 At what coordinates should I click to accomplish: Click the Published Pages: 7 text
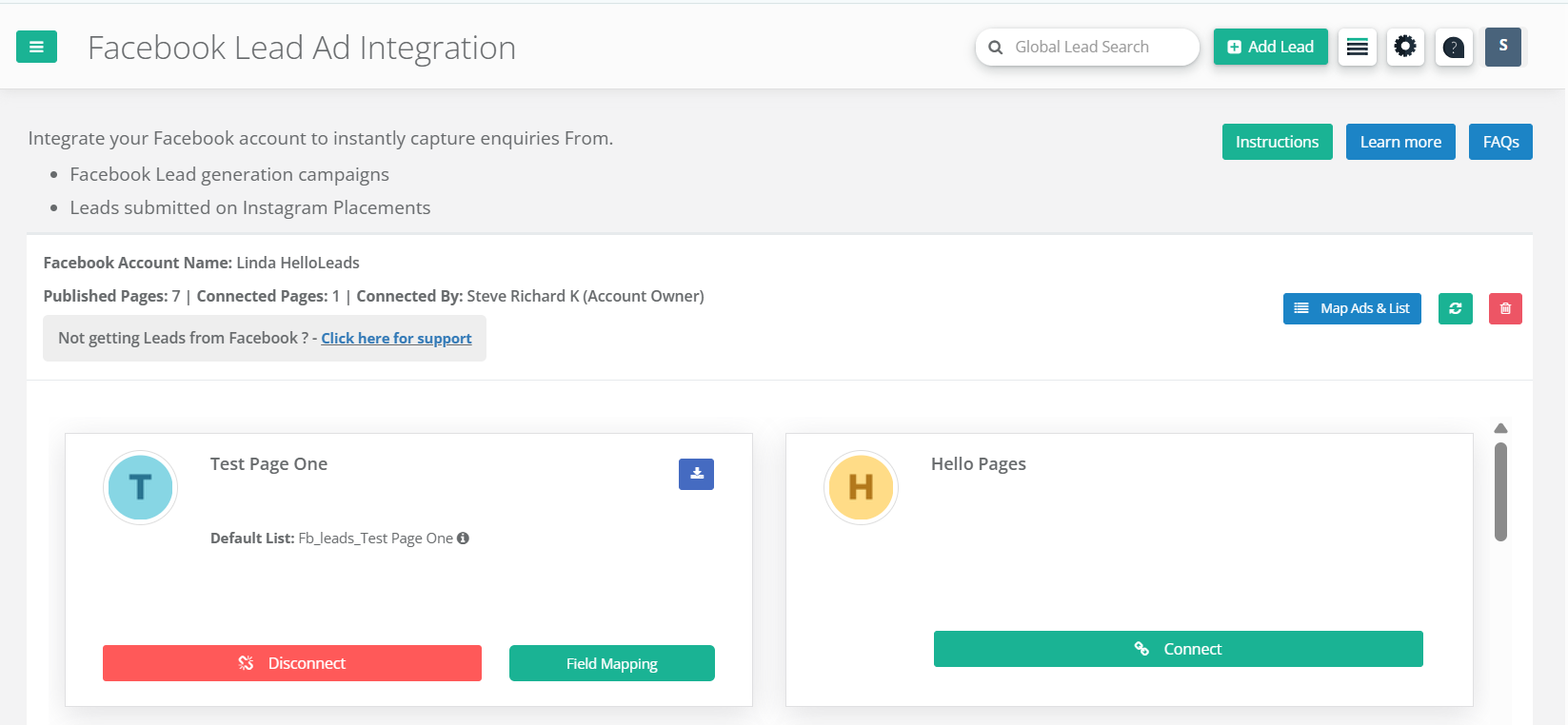[111, 297]
